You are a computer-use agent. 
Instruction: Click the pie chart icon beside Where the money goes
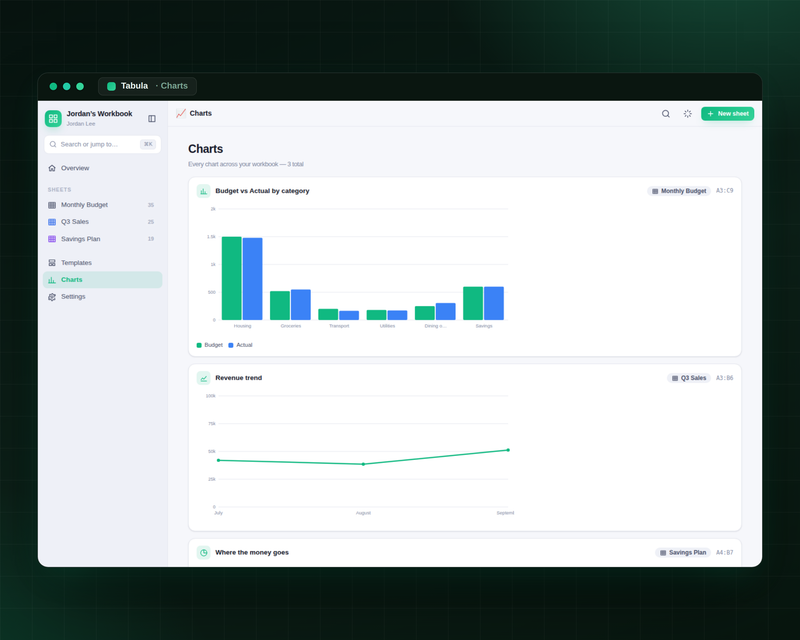pyautogui.click(x=204, y=553)
